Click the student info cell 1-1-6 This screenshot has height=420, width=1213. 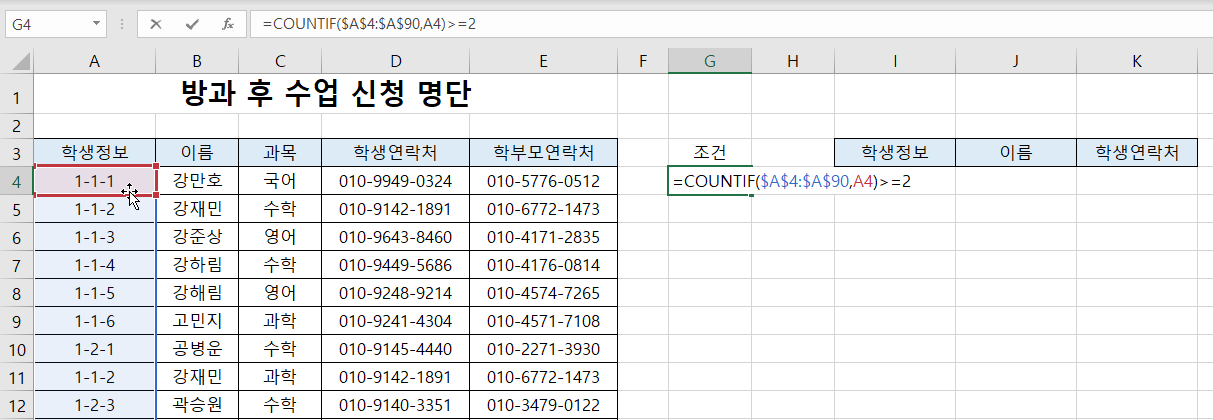coord(94,321)
